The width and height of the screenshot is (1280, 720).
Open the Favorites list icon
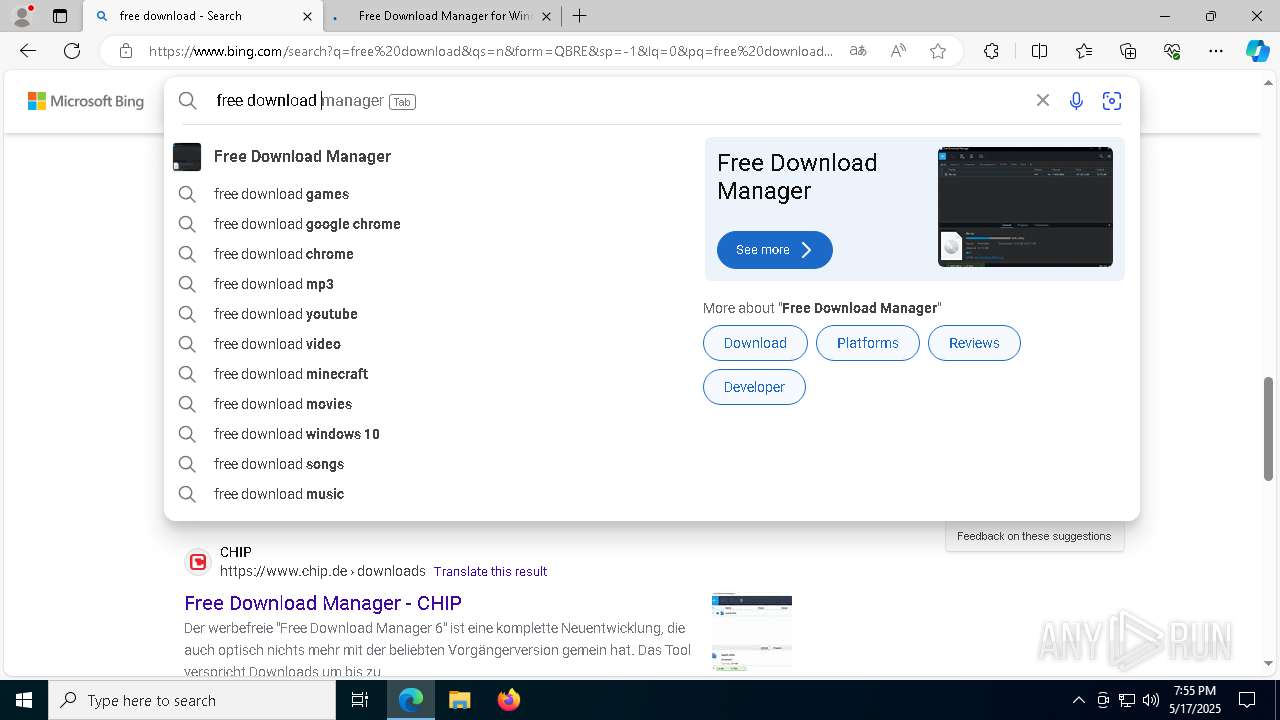click(1084, 51)
